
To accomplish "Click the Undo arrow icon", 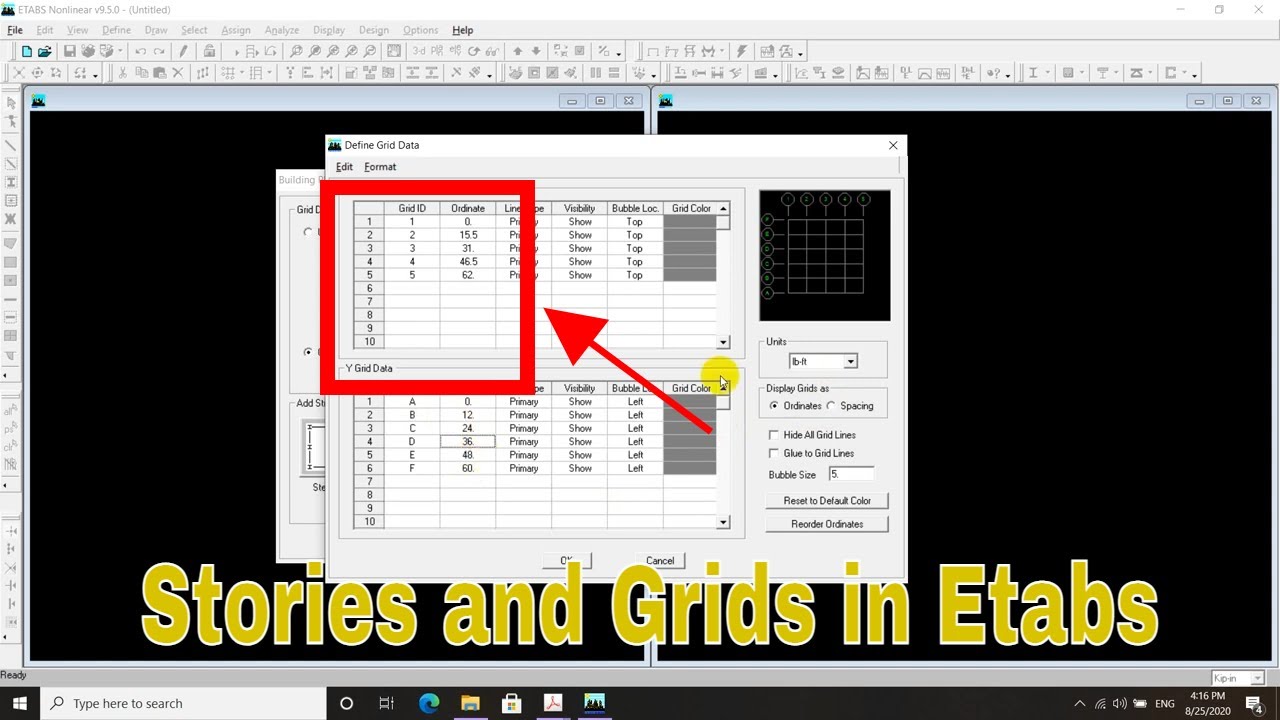I will (141, 51).
